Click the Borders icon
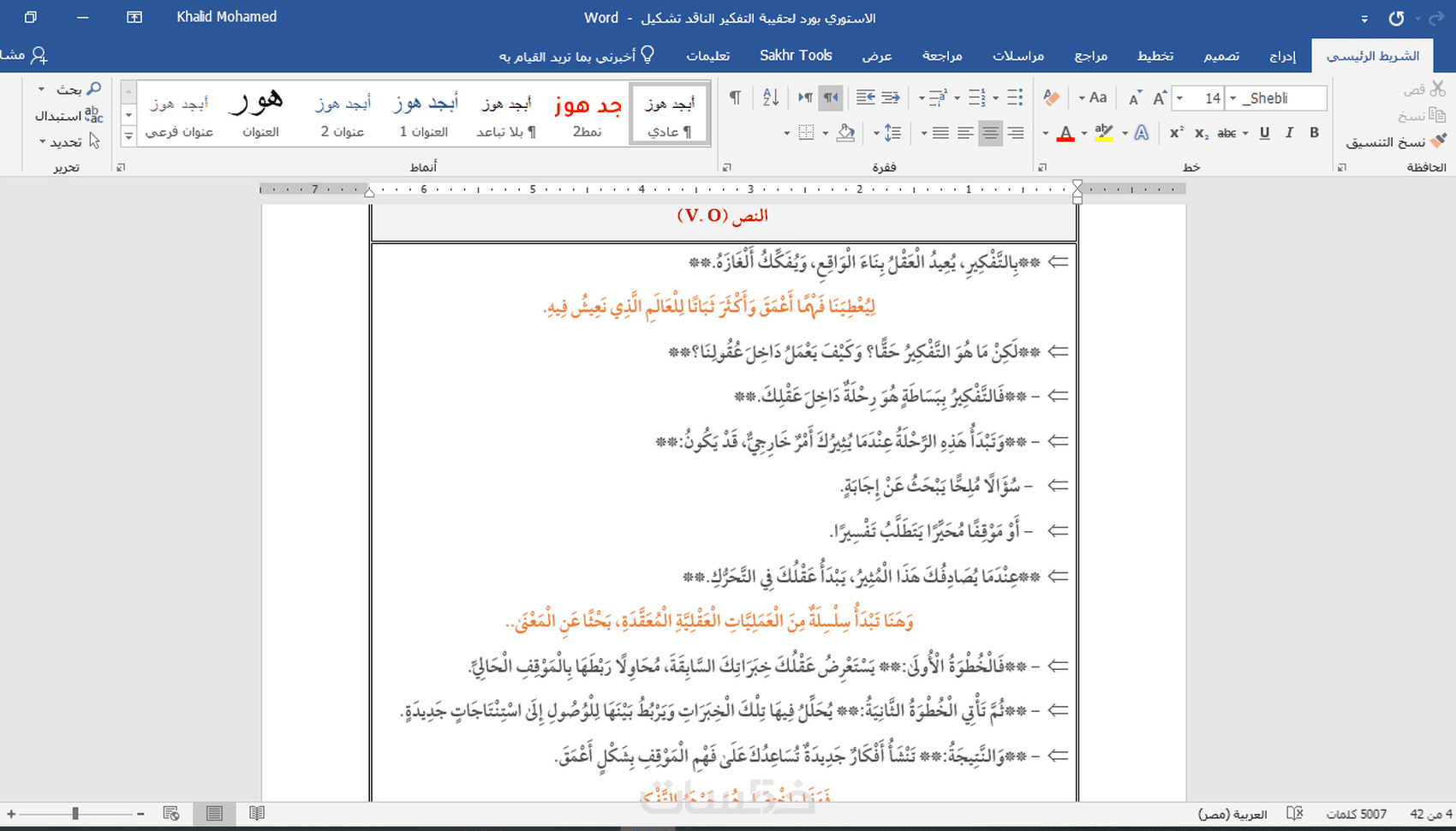The image size is (1456, 831). click(x=806, y=133)
